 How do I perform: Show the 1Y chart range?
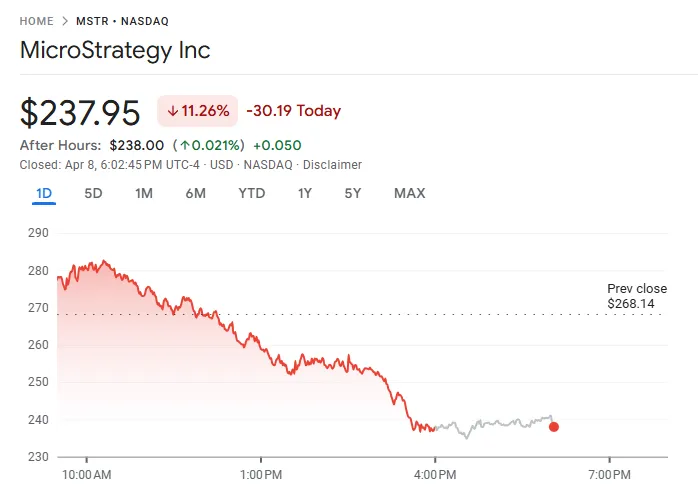tap(305, 193)
